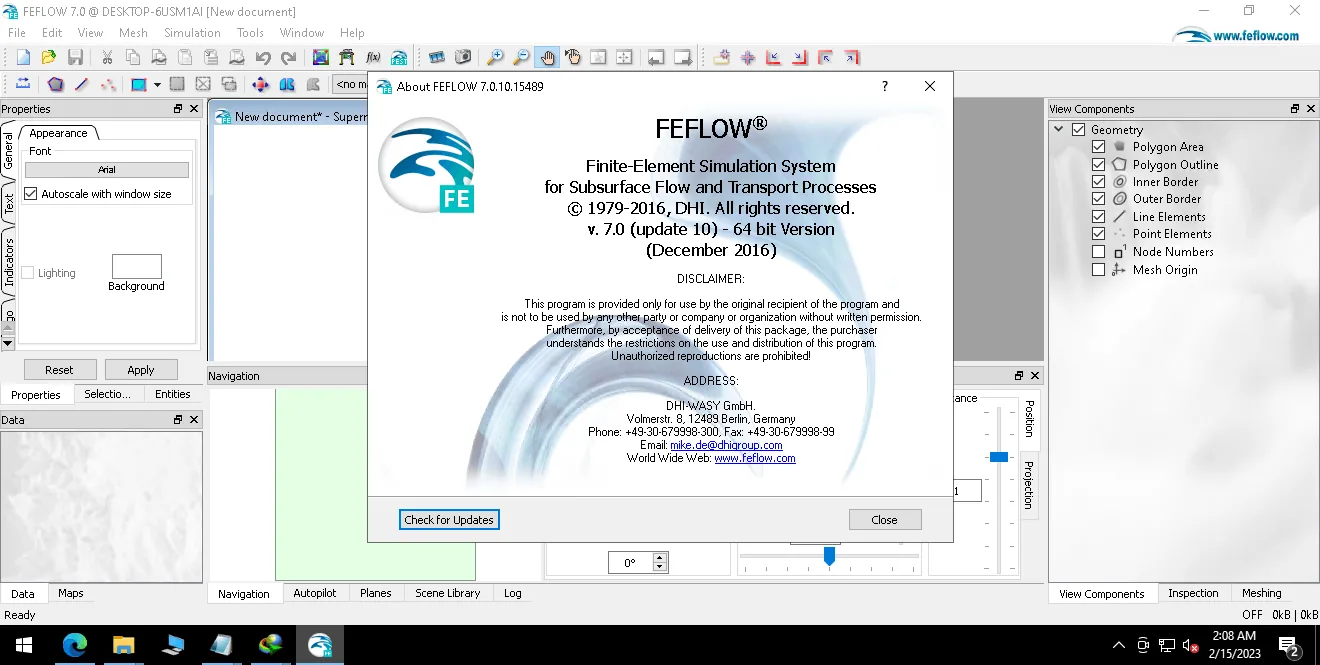Screen dimensions: 1320x665
Task: Select the Add Polygons pentagon tool
Action: (x=55, y=85)
